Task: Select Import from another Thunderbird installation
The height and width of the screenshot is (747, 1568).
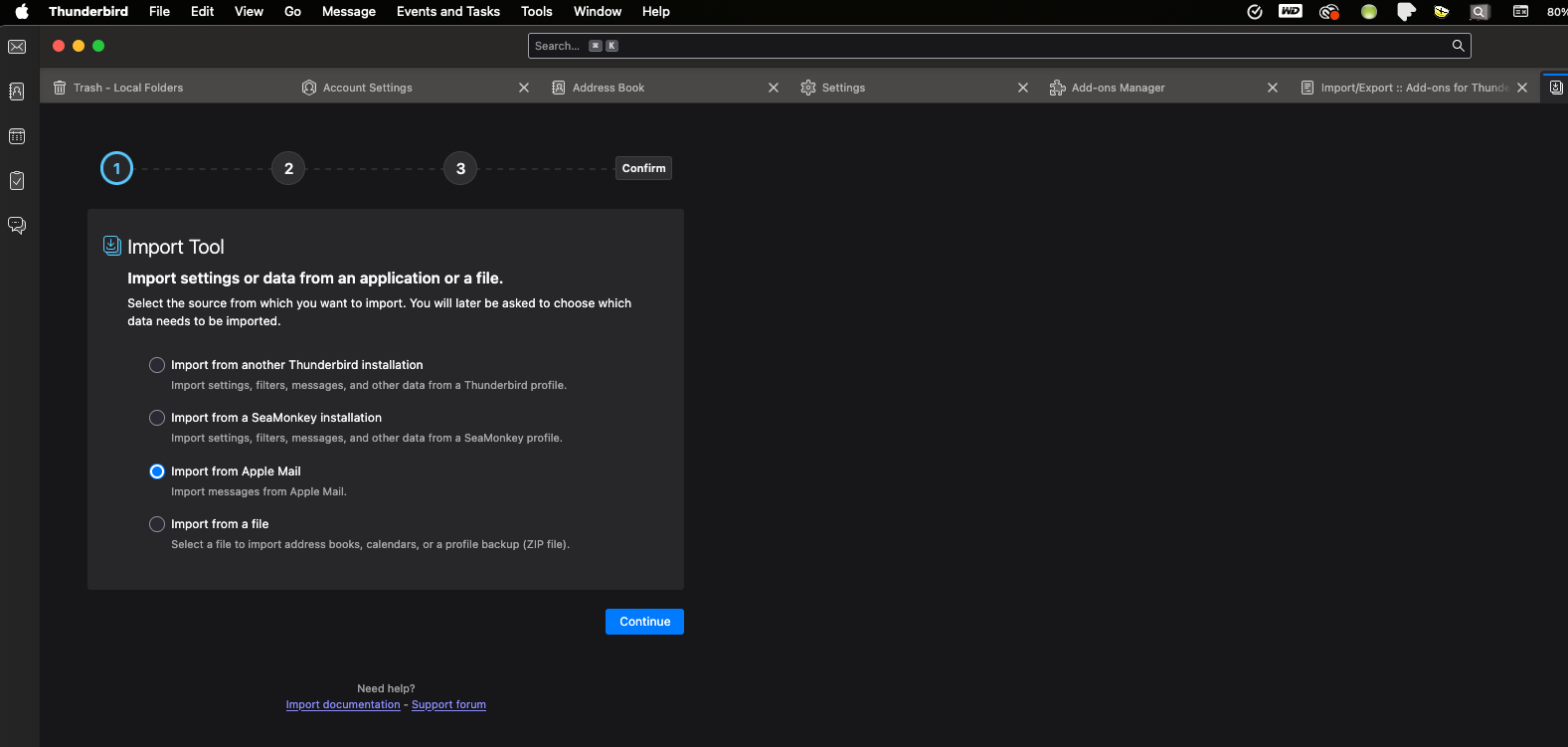Action: [x=157, y=365]
